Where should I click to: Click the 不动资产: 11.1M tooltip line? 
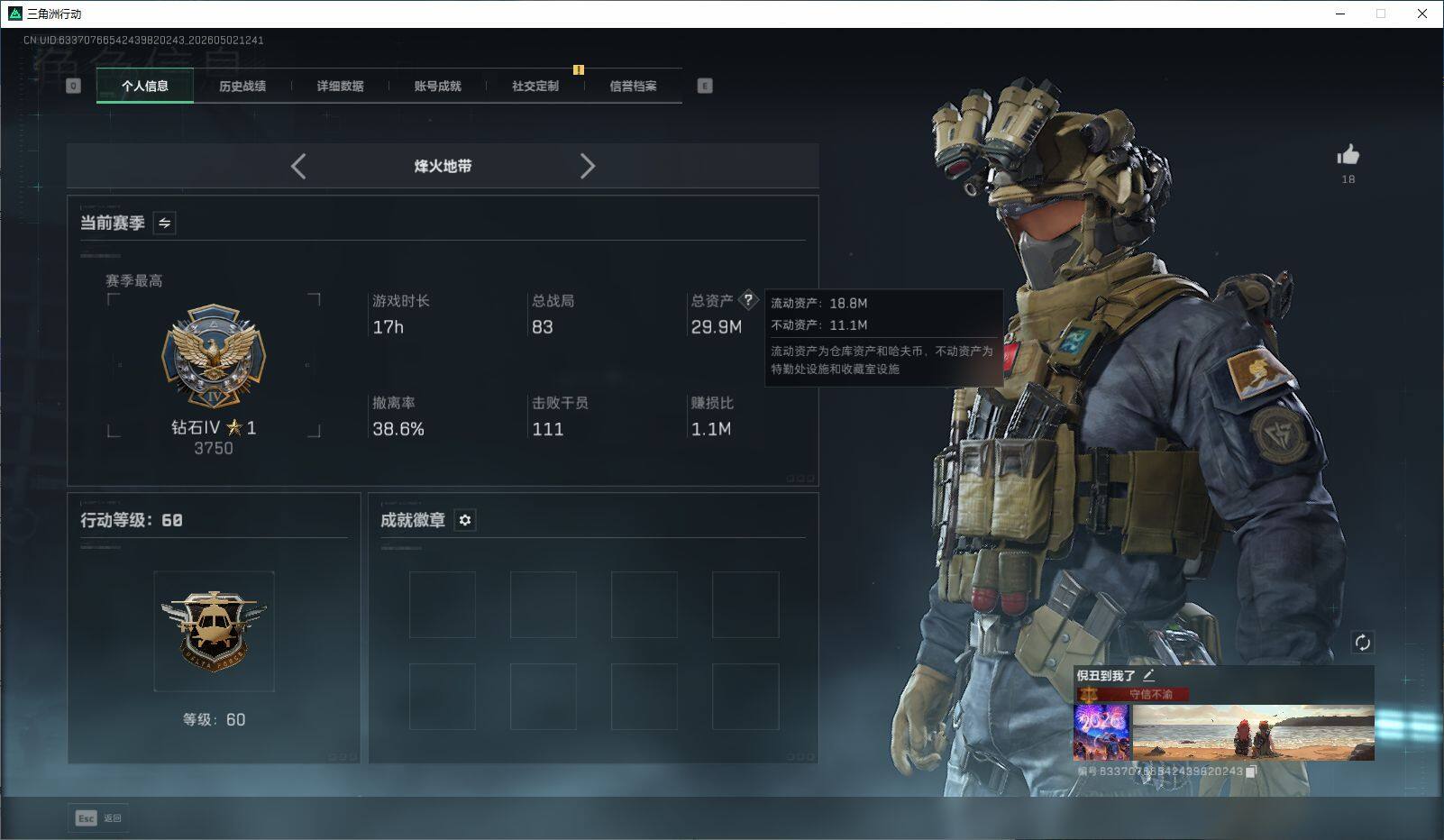click(x=819, y=325)
